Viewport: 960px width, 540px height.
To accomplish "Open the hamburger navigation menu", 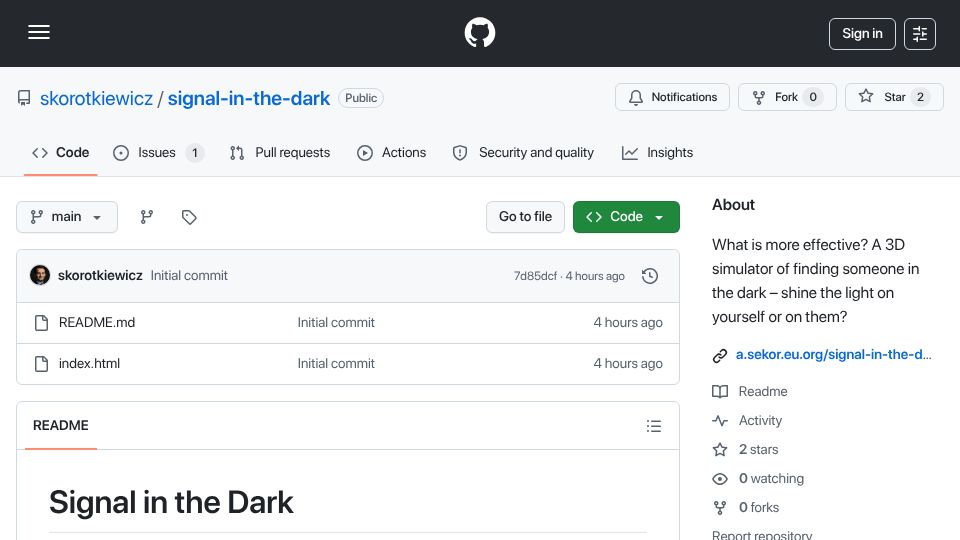I will click(x=39, y=32).
